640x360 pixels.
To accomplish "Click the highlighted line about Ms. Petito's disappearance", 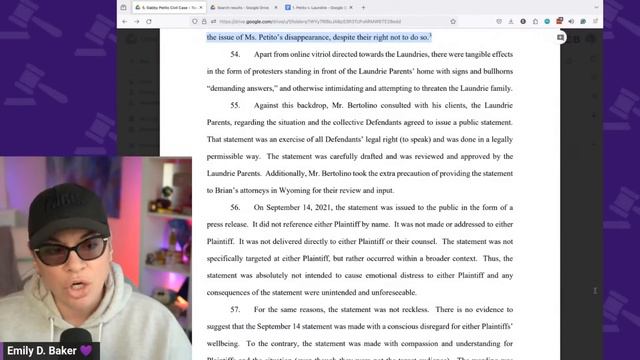I will (319, 37).
